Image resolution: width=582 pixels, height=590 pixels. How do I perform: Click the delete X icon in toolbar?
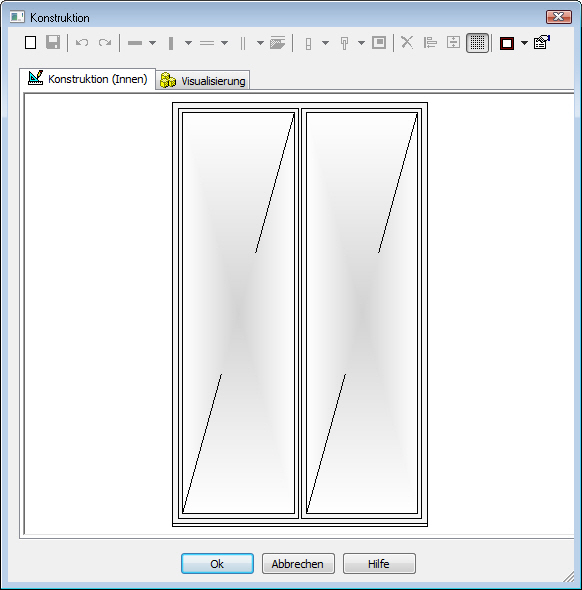tap(407, 43)
